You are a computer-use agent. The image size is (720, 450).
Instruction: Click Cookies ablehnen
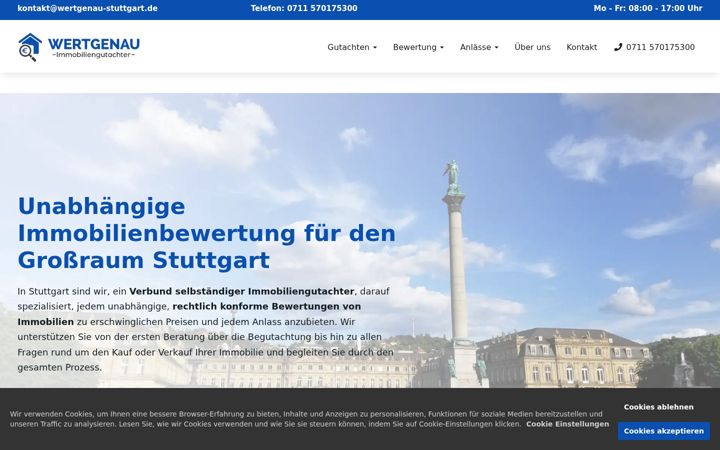click(658, 407)
